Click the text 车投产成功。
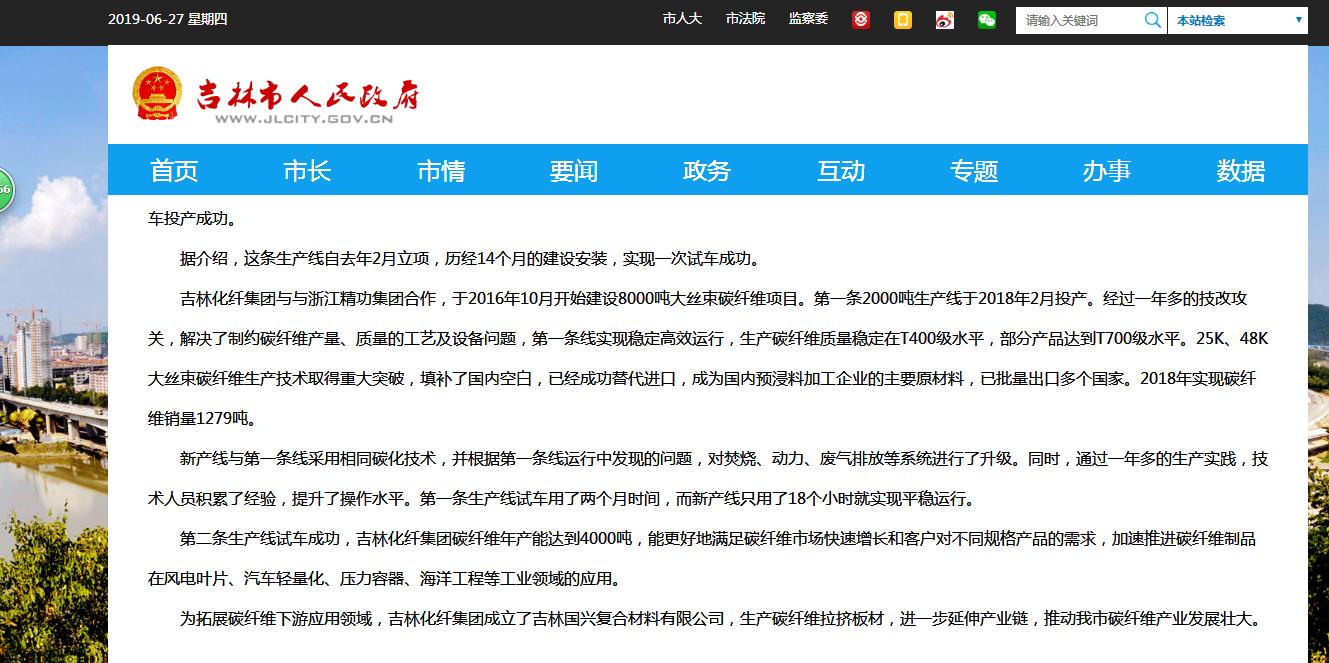 pyautogui.click(x=193, y=219)
